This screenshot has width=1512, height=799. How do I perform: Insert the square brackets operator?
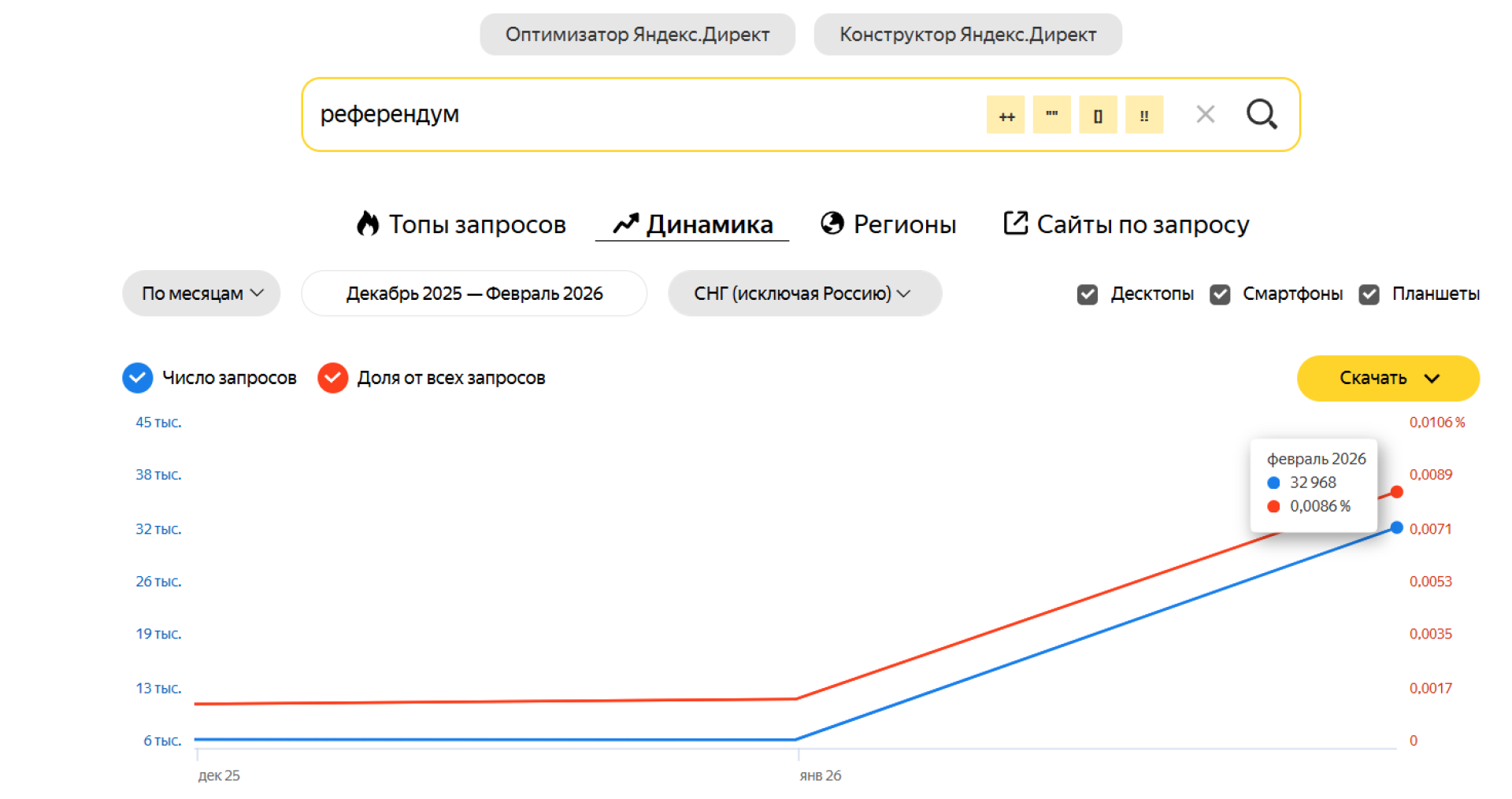point(1098,116)
